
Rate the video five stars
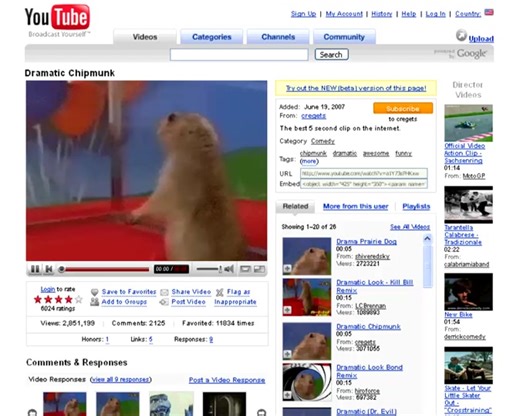coord(79,299)
